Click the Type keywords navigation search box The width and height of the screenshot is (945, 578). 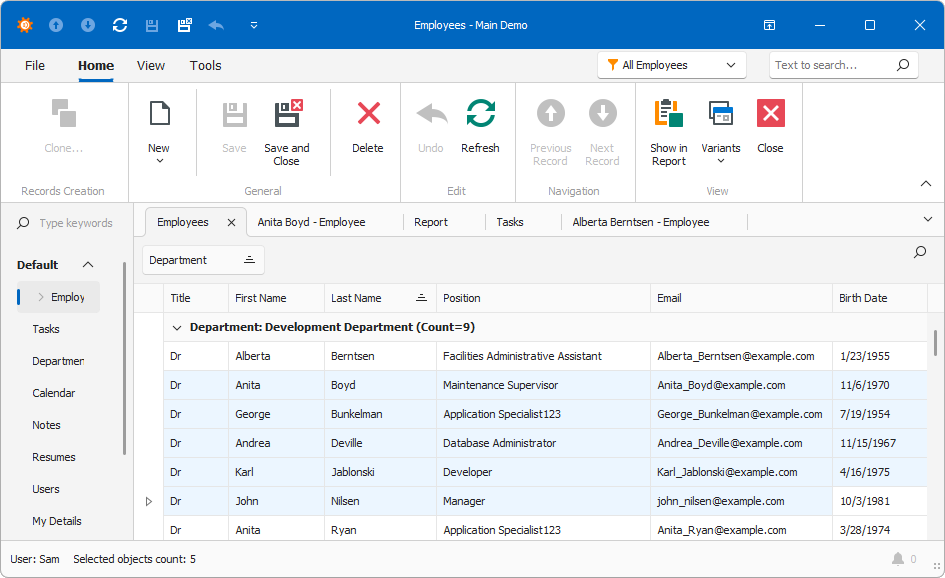pos(69,223)
